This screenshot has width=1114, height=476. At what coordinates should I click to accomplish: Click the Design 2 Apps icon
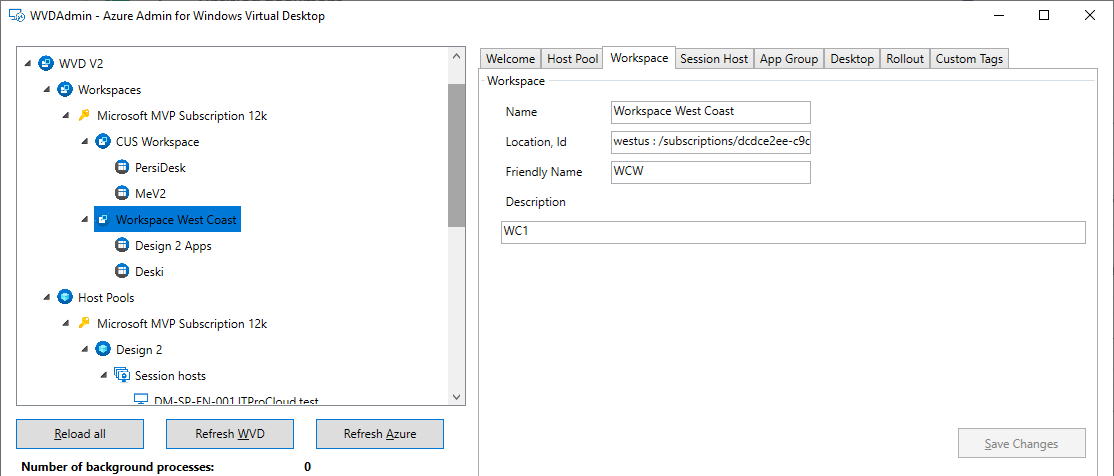122,246
